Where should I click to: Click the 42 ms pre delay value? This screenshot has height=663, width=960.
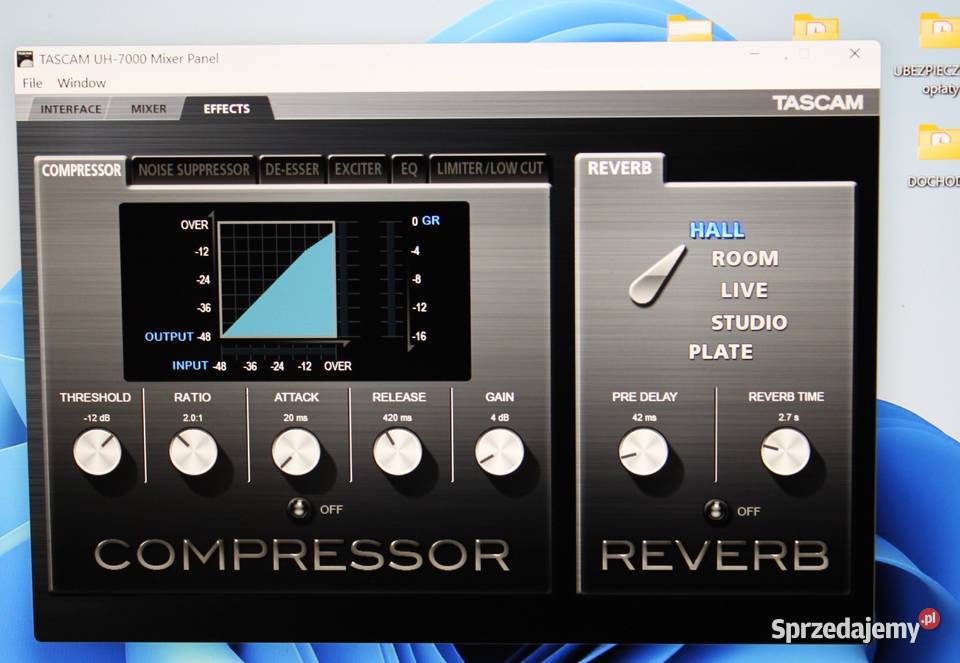pos(644,418)
